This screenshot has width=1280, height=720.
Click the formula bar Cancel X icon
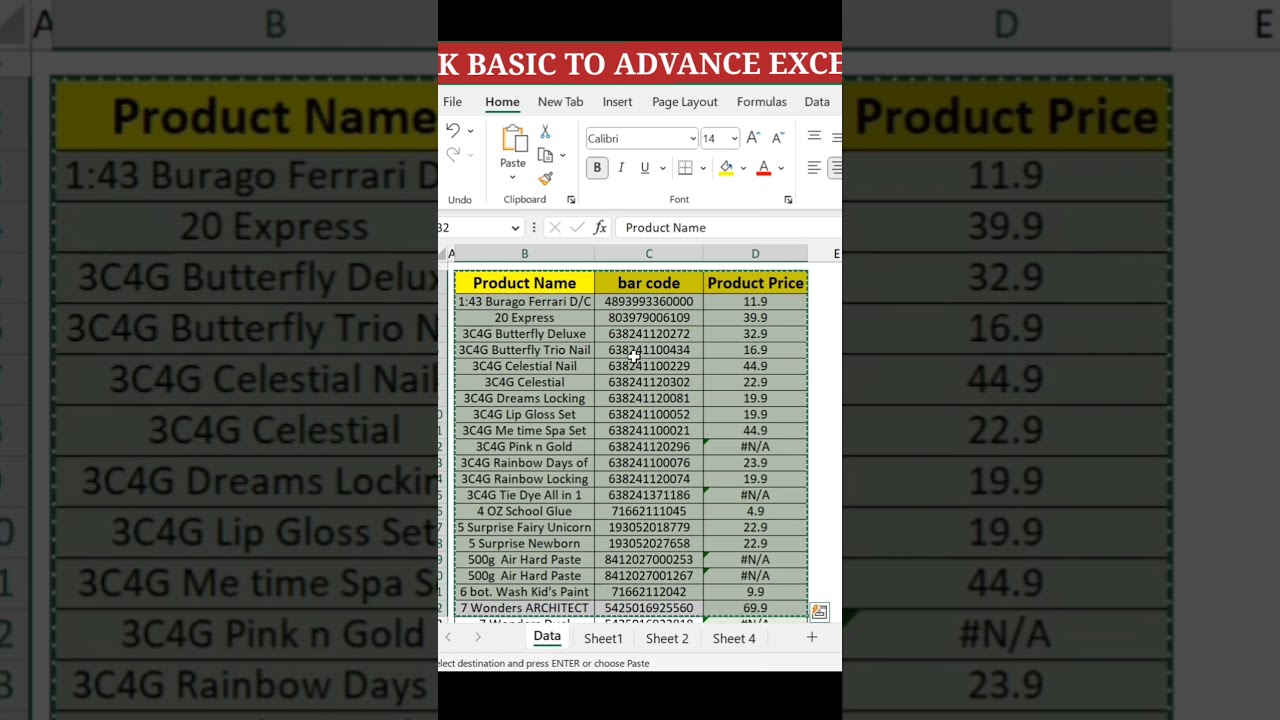point(555,228)
